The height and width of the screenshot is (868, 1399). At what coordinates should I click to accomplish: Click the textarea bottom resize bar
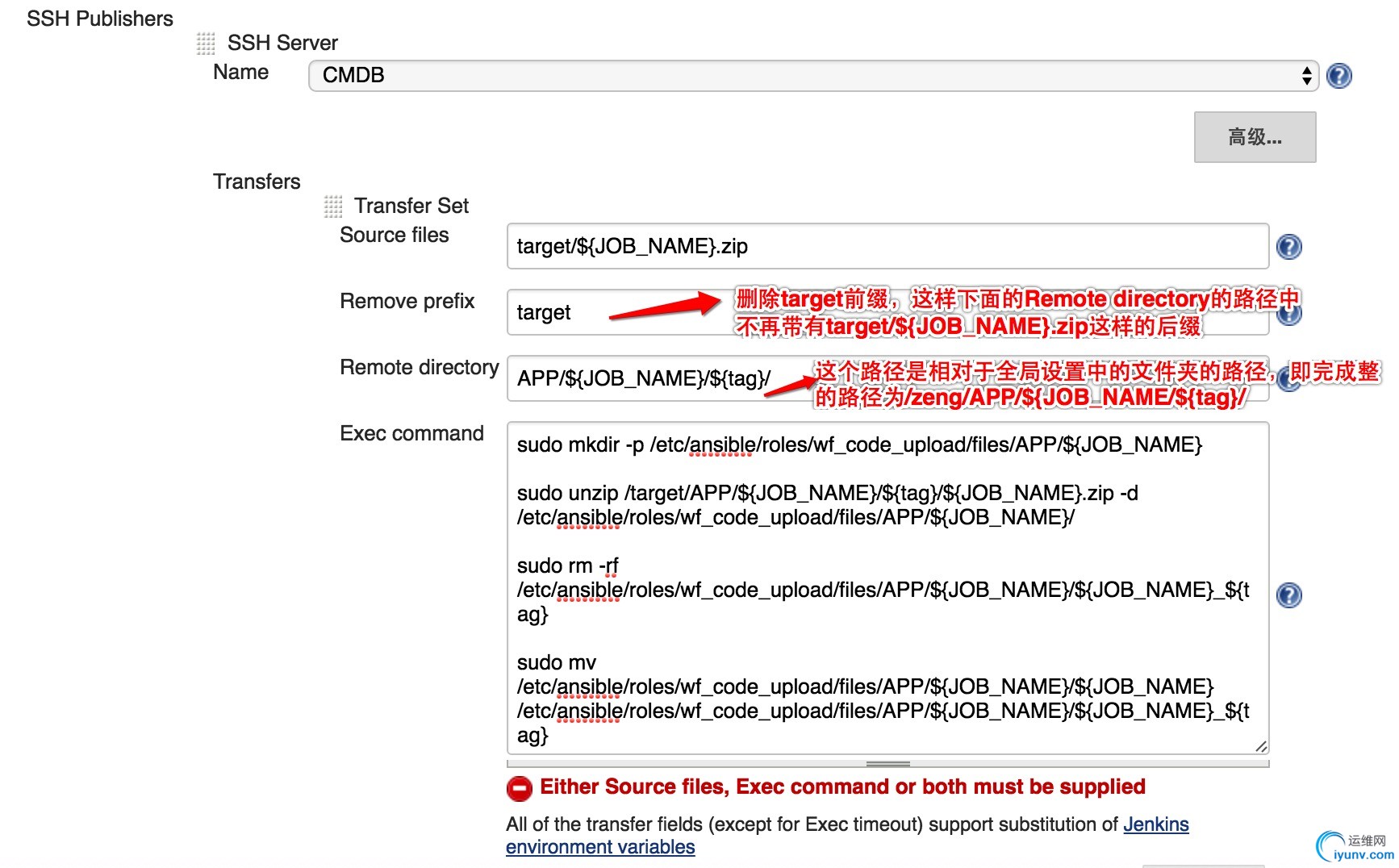pyautogui.click(x=887, y=763)
